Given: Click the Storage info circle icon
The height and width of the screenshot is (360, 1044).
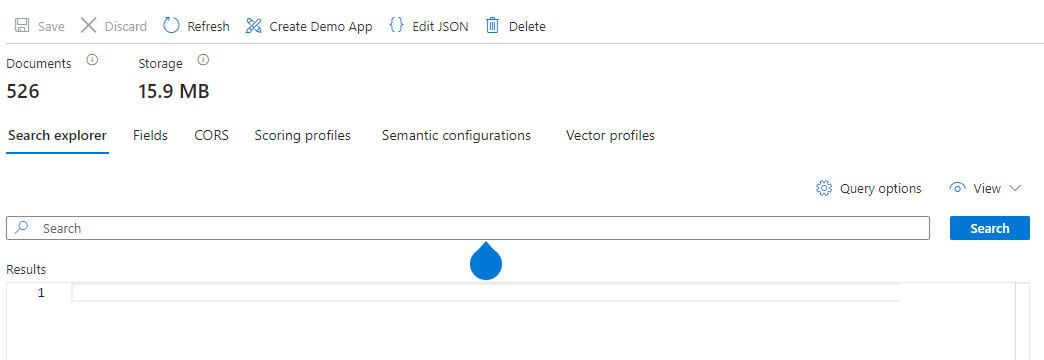Looking at the screenshot, I should click(x=204, y=61).
